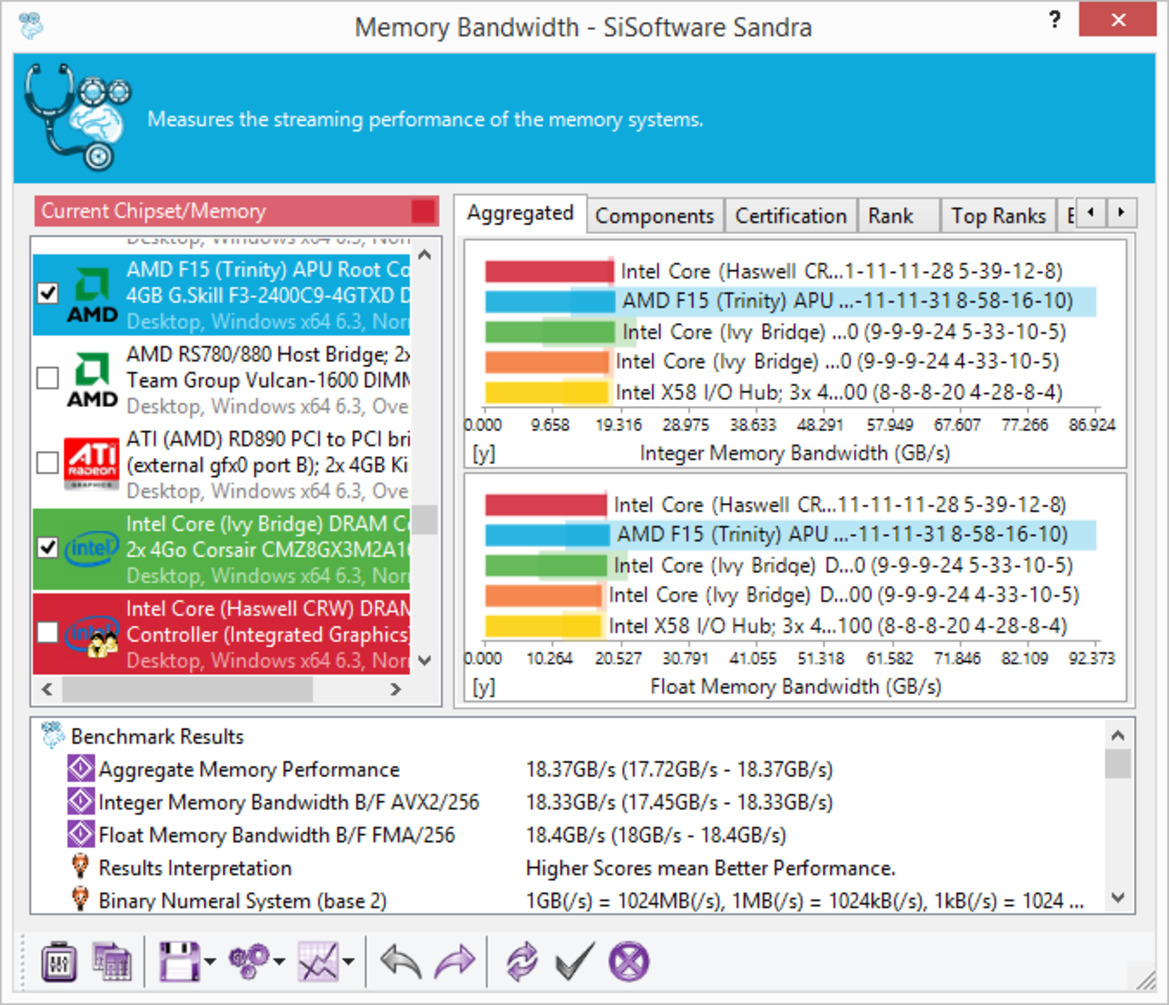Click the tab strip right scroll arrow
This screenshot has width=1169, height=1005.
(x=1121, y=212)
